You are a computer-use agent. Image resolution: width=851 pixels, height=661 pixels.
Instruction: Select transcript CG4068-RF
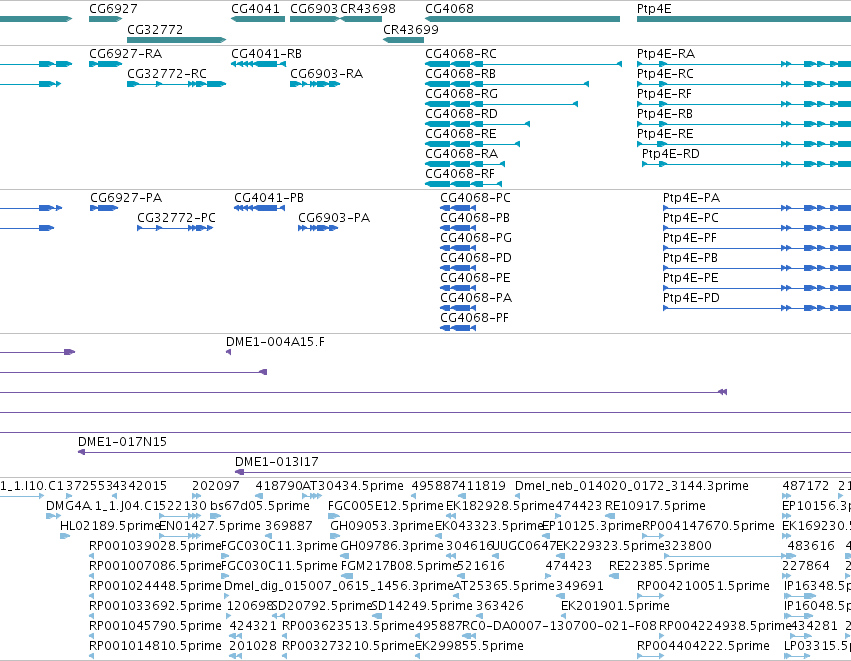tap(463, 184)
